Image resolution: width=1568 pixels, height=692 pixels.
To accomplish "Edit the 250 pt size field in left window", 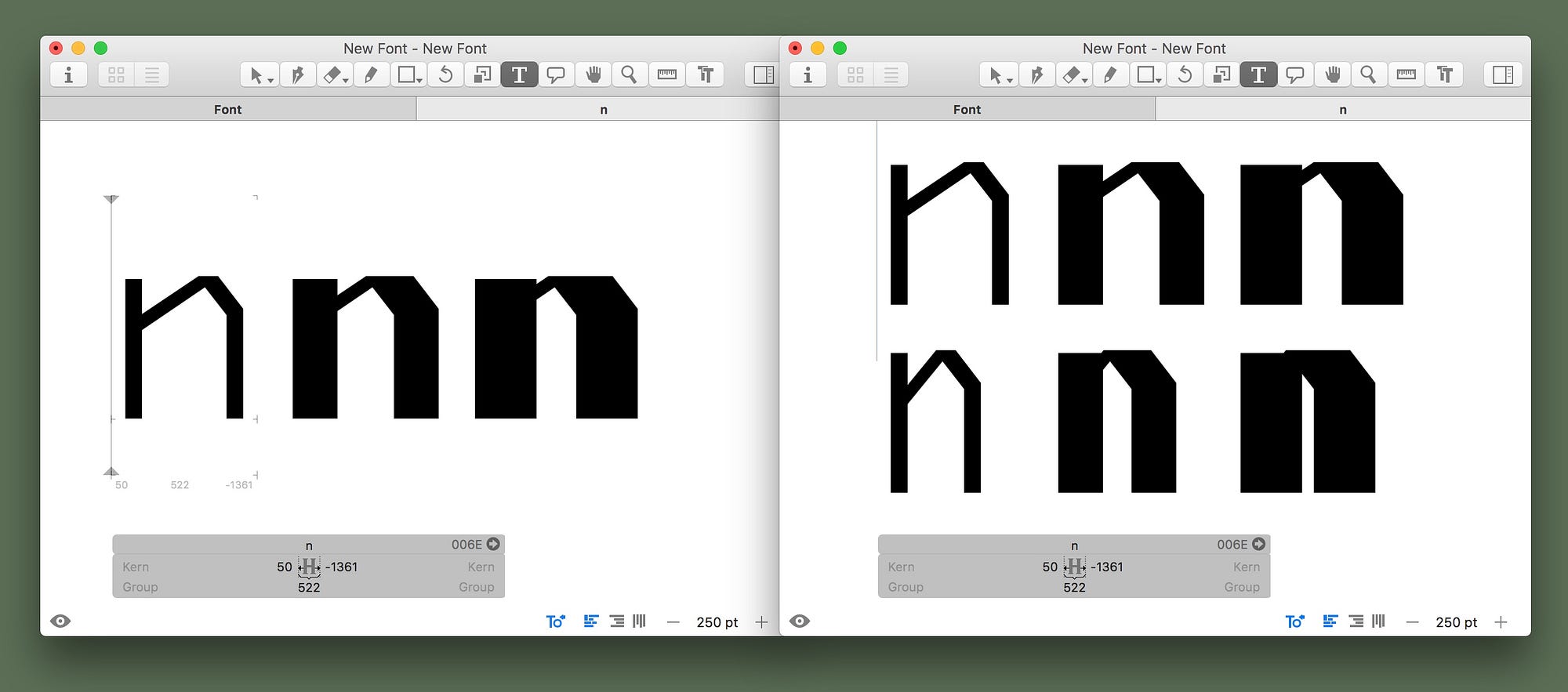I will (717, 622).
